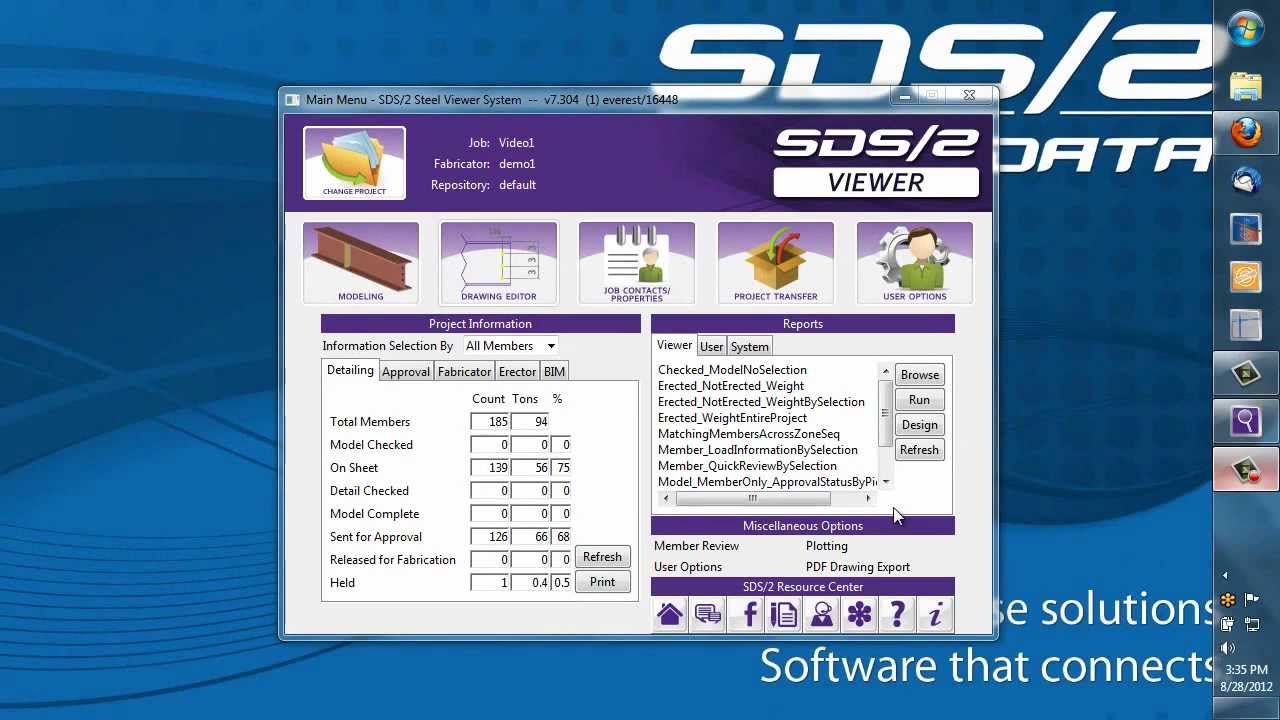Select the Viewer reports tab
Image resolution: width=1280 pixels, height=720 pixels.
[x=674, y=345]
